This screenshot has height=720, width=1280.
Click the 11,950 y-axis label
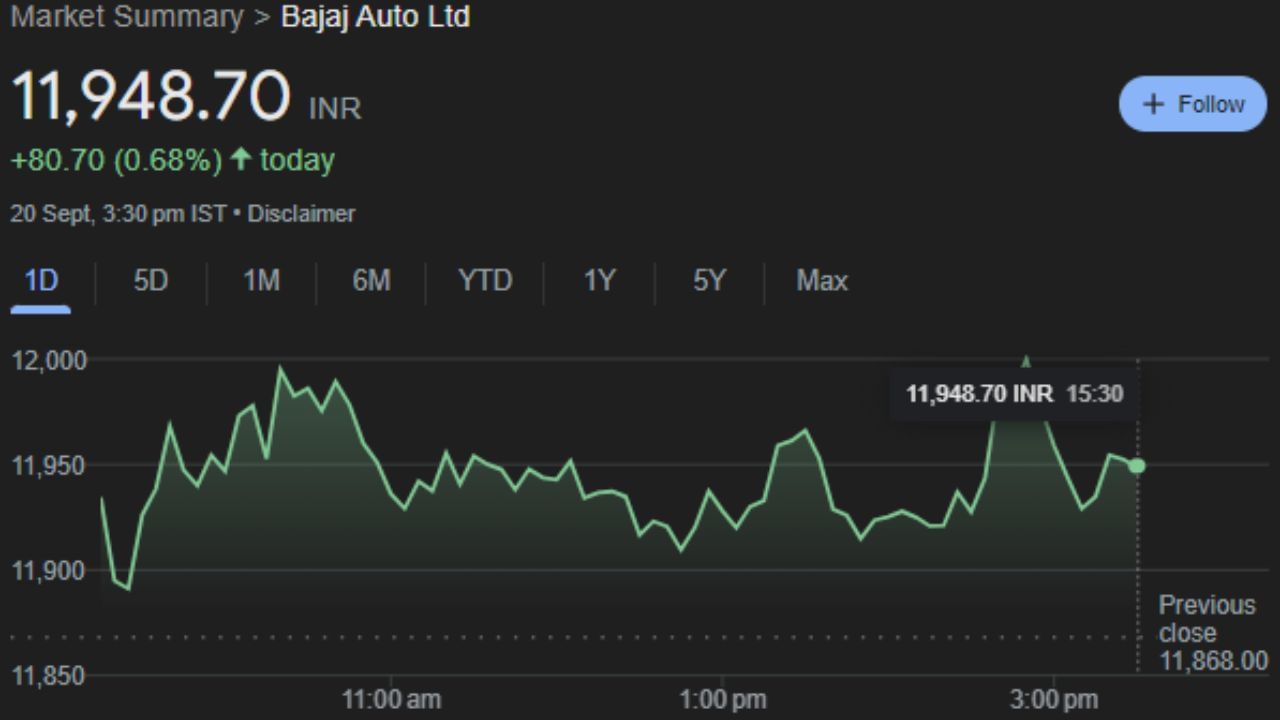[x=50, y=465]
